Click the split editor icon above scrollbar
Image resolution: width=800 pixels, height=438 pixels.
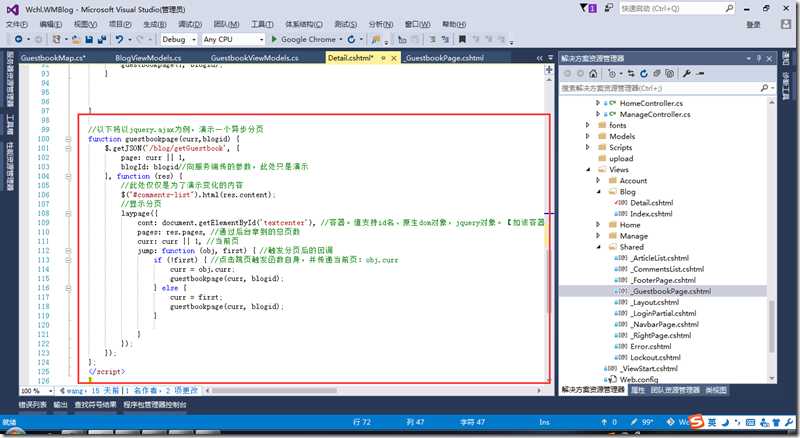click(x=549, y=69)
